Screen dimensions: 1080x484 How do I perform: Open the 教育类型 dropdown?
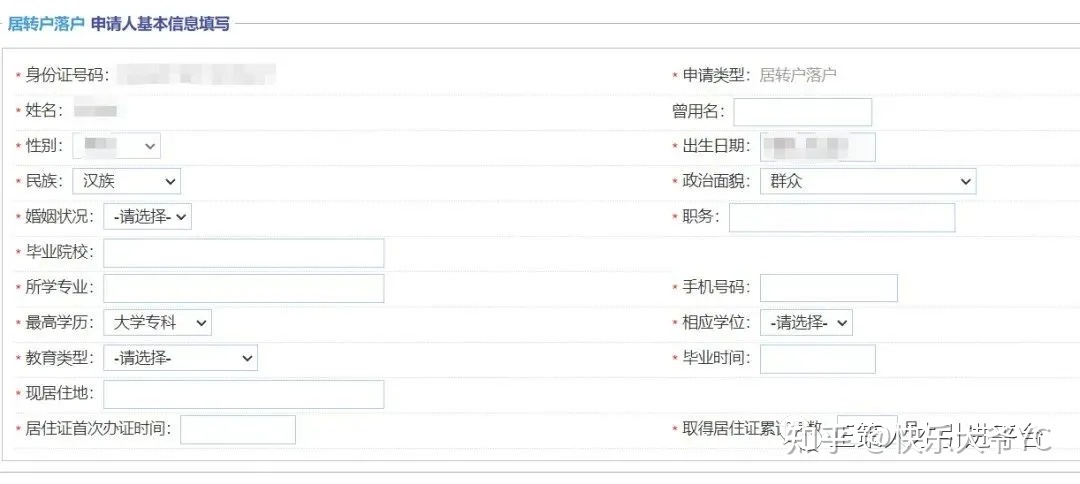pos(180,359)
